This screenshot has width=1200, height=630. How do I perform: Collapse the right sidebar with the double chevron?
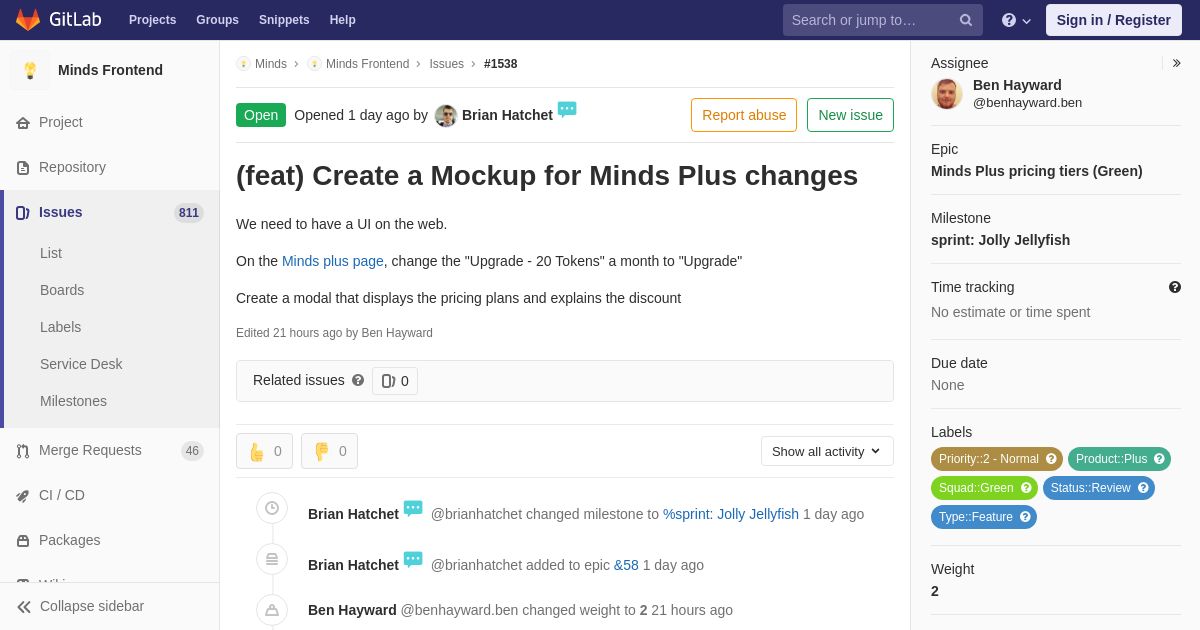click(x=1176, y=63)
